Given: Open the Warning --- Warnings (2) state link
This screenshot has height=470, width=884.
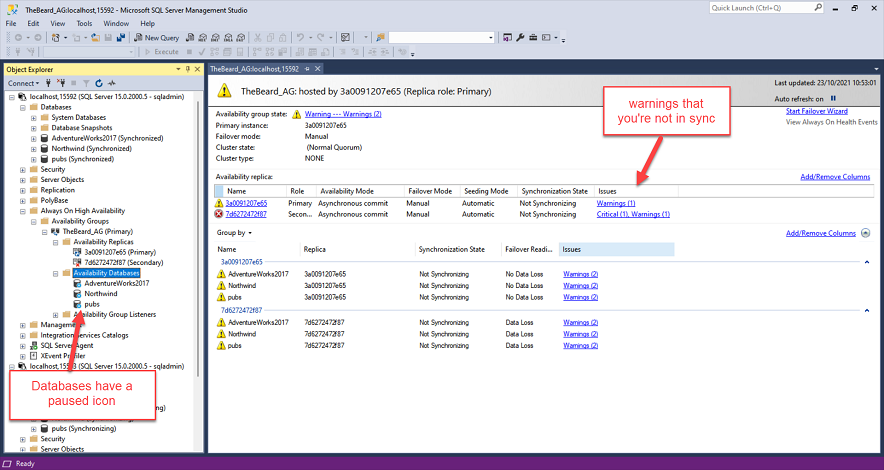Looking at the screenshot, I should tap(343, 114).
